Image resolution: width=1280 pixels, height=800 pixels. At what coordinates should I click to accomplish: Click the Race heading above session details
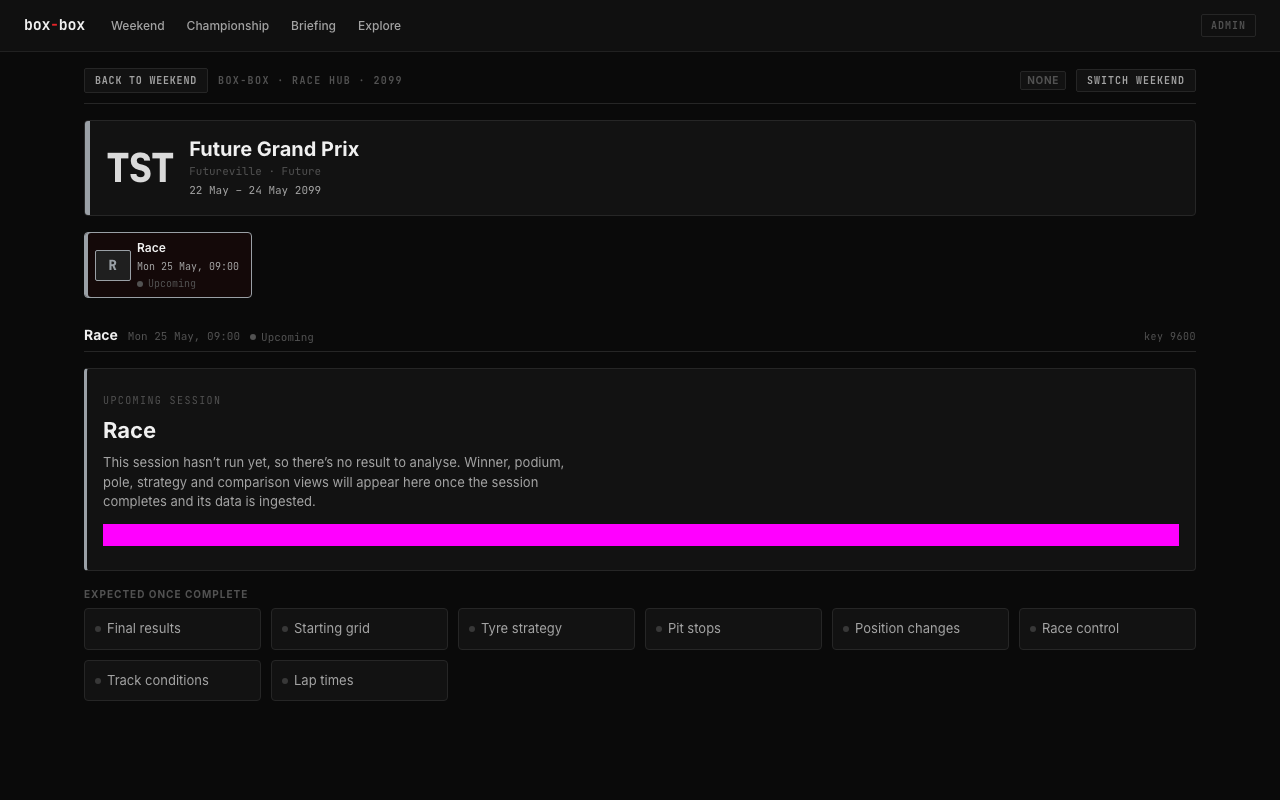(101, 335)
